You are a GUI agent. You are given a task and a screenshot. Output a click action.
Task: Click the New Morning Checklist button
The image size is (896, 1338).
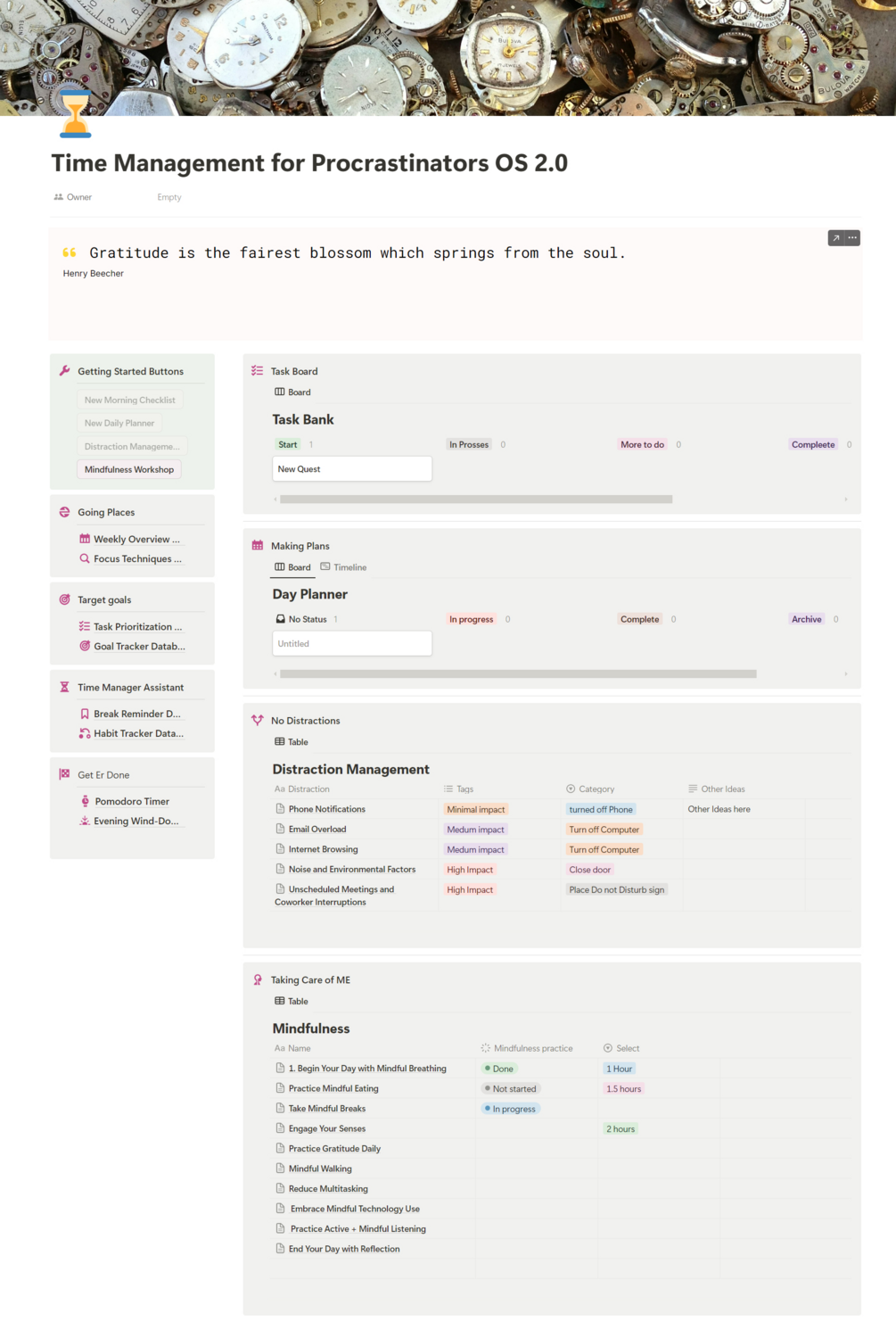coord(130,400)
